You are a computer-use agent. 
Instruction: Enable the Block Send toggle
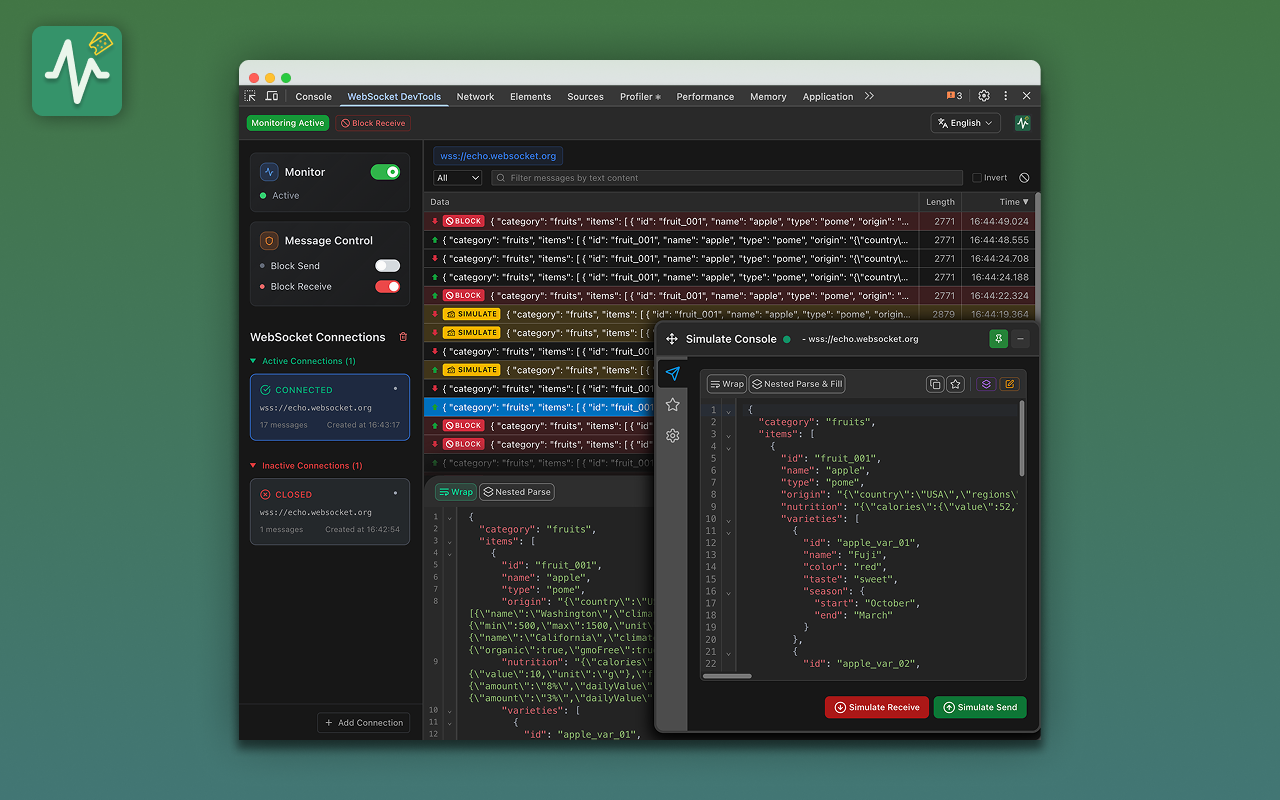[x=387, y=264]
